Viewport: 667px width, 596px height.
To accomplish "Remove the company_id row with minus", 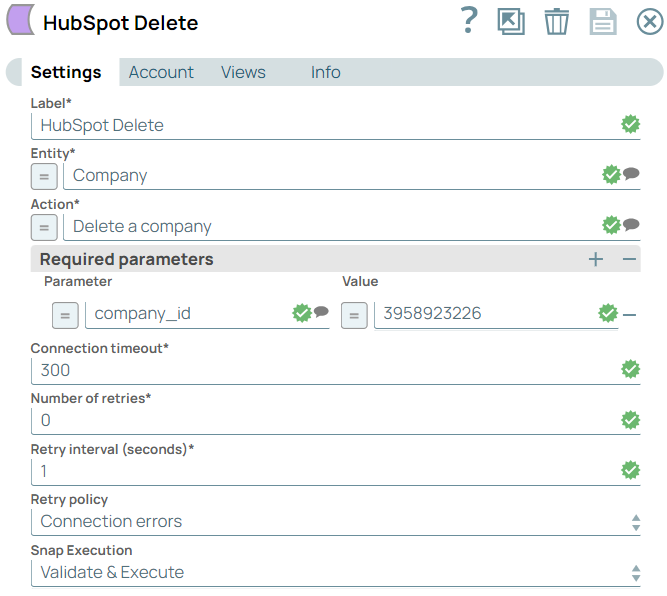I will (x=630, y=315).
